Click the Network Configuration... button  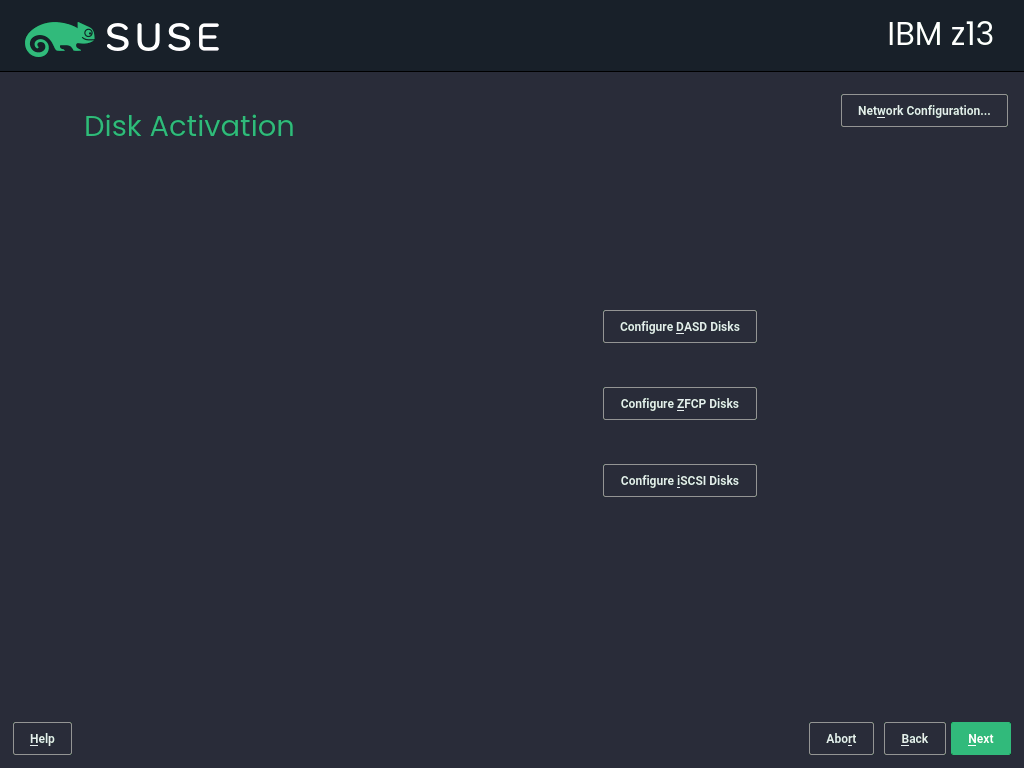click(x=924, y=110)
